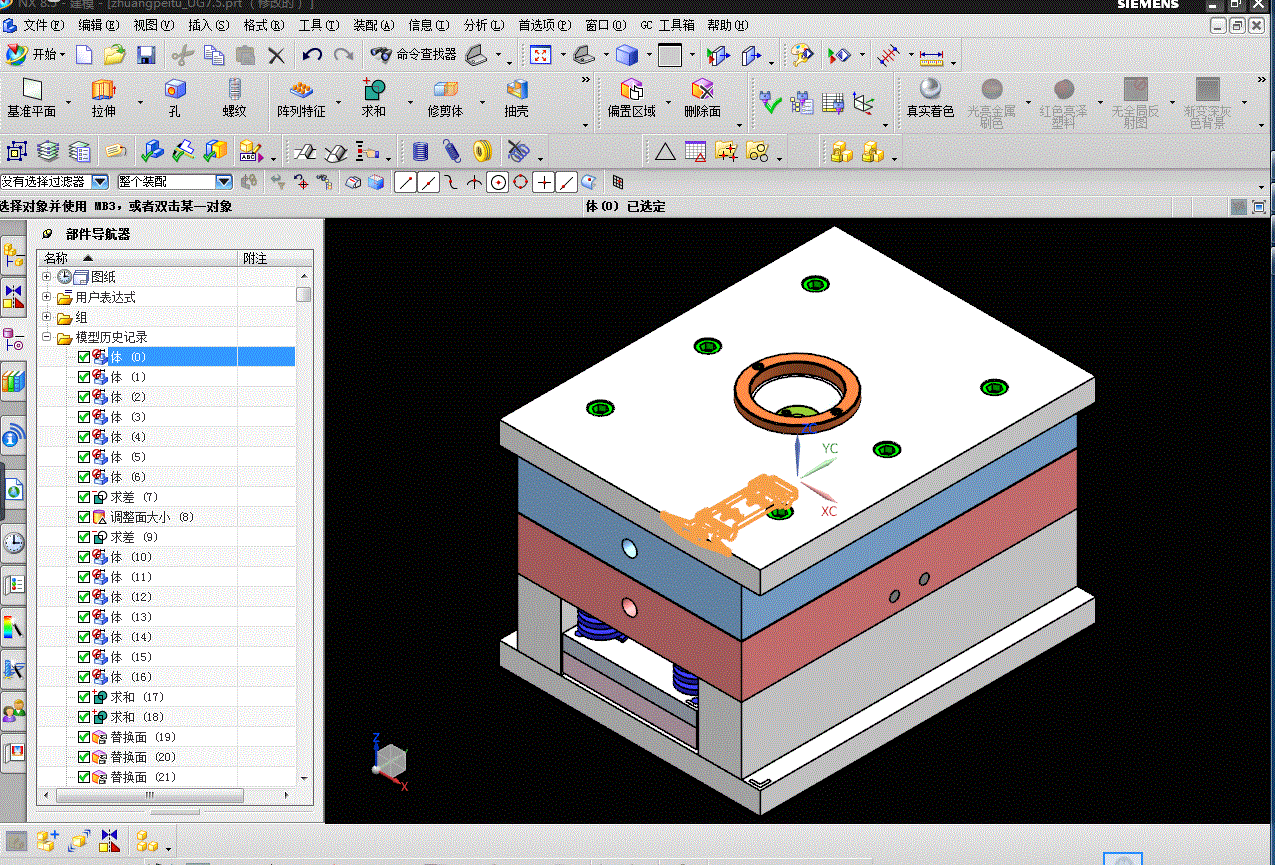
Task: Uncheck 调整面大小 (8) checkbox
Action: point(84,517)
